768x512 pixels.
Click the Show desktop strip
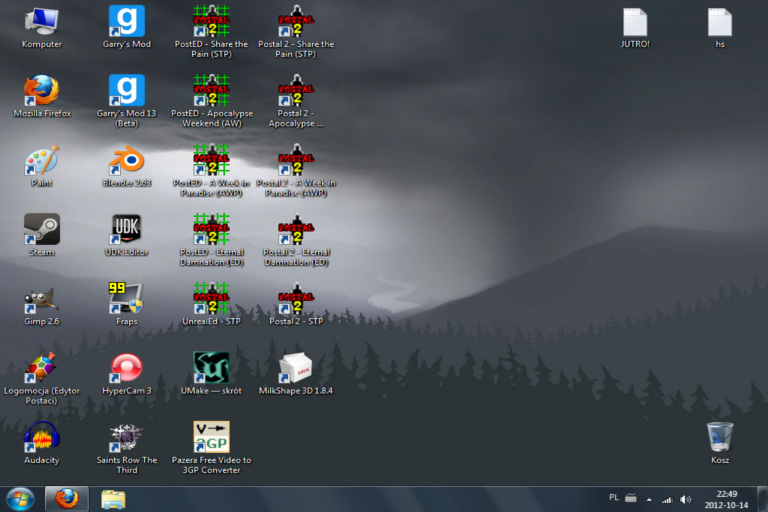[x=763, y=499]
